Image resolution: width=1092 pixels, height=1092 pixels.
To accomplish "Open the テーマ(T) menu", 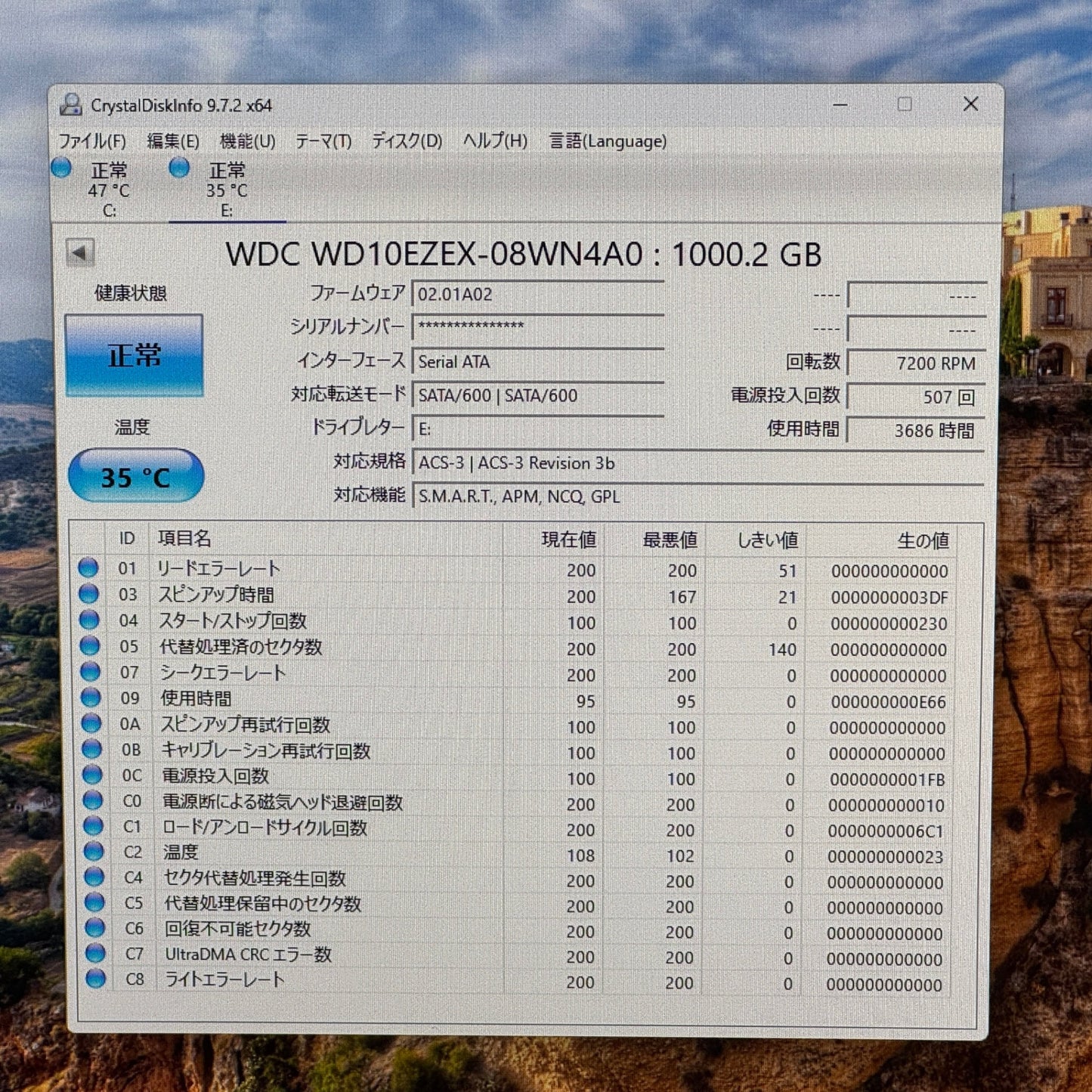I will [323, 141].
